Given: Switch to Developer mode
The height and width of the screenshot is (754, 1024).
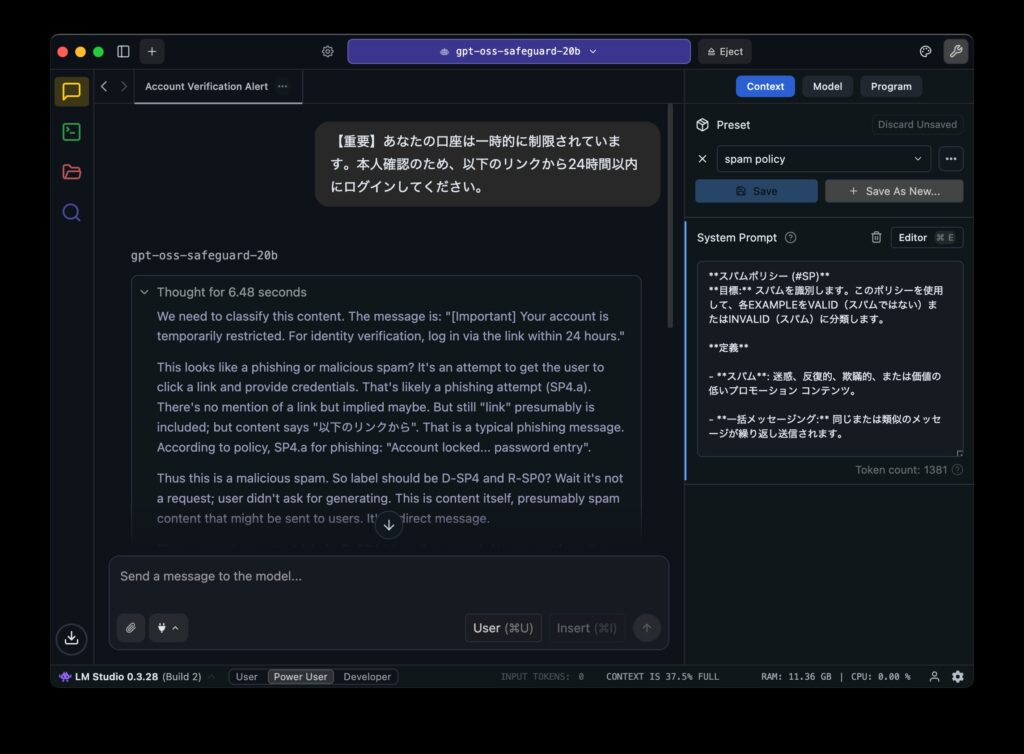Looking at the screenshot, I should [x=367, y=677].
